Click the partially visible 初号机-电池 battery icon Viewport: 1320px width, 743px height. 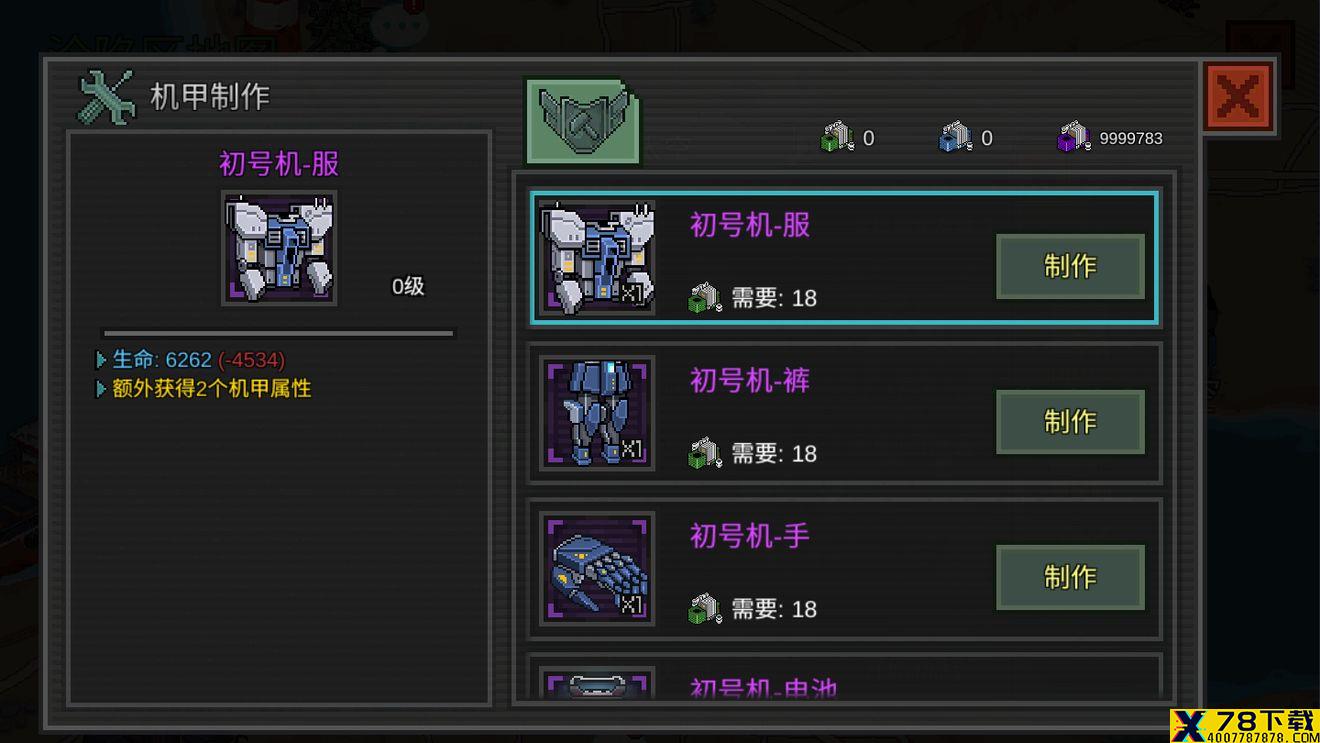(597, 683)
